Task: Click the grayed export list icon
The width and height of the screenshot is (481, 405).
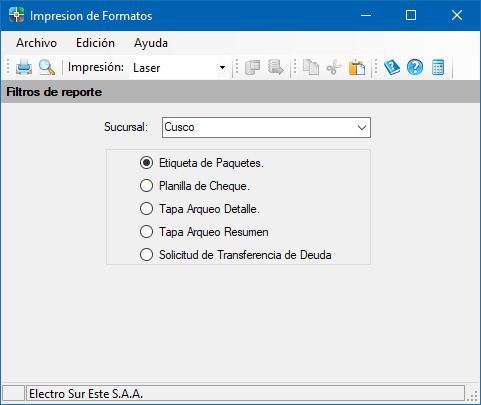Action: (x=276, y=67)
